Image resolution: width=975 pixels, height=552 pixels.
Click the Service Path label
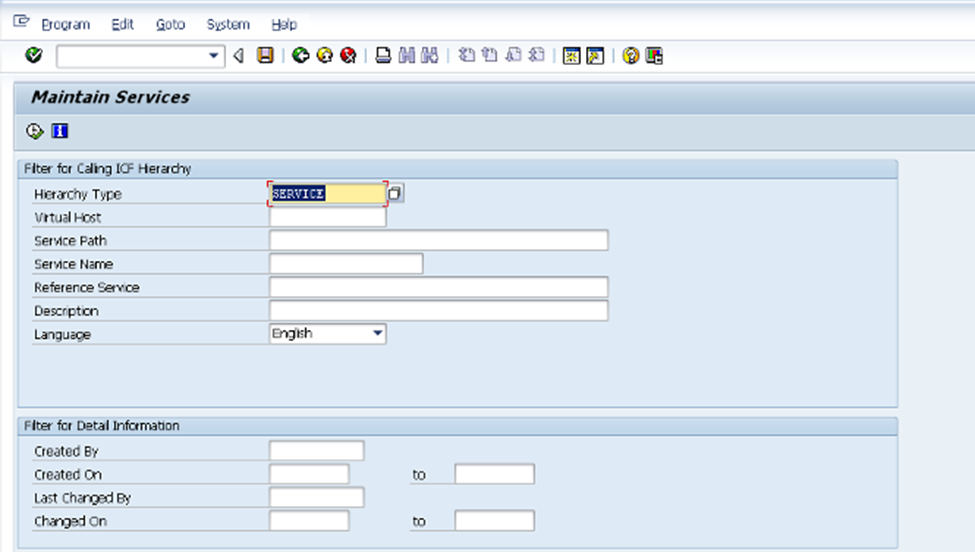click(70, 241)
